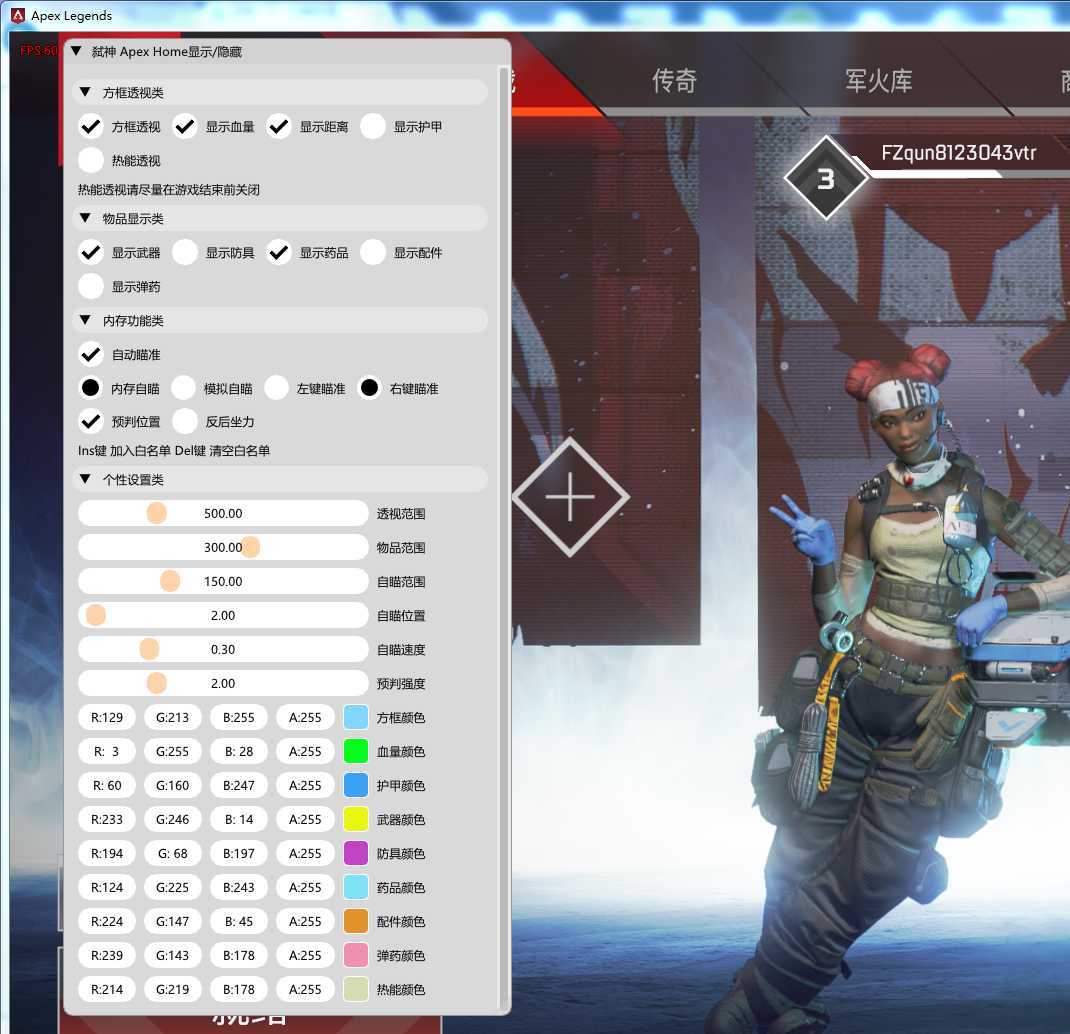This screenshot has width=1070, height=1034.
Task: Enable the 显示防具 checkbox
Action: click(x=185, y=253)
